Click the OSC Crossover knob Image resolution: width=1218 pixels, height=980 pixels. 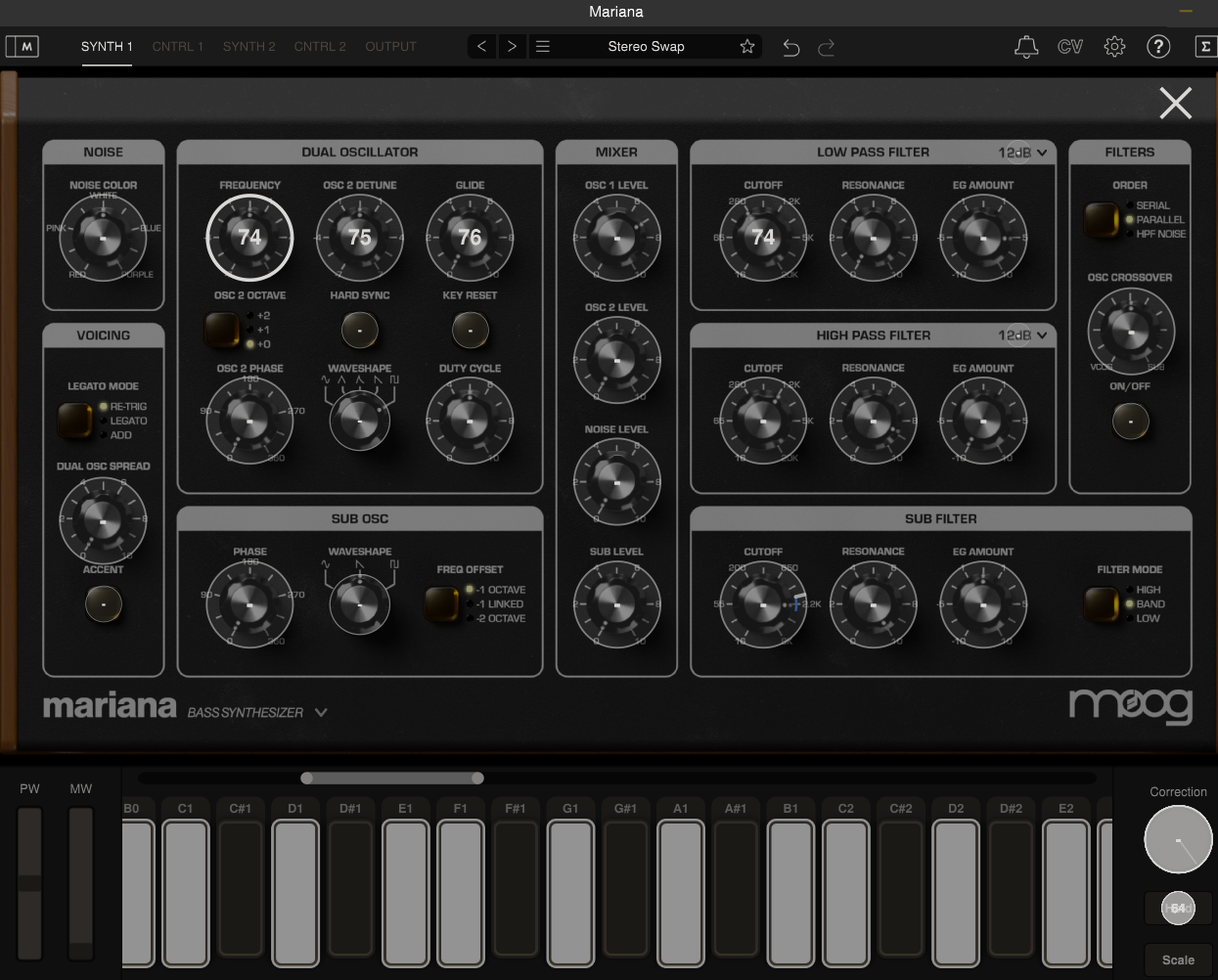tap(1130, 331)
